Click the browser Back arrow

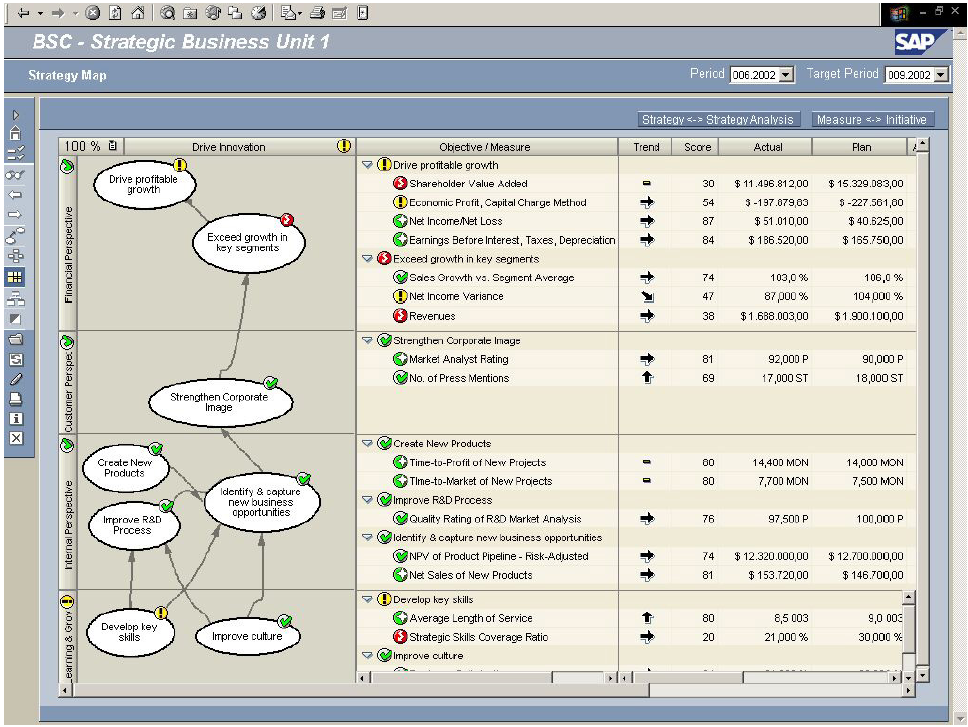click(x=23, y=13)
